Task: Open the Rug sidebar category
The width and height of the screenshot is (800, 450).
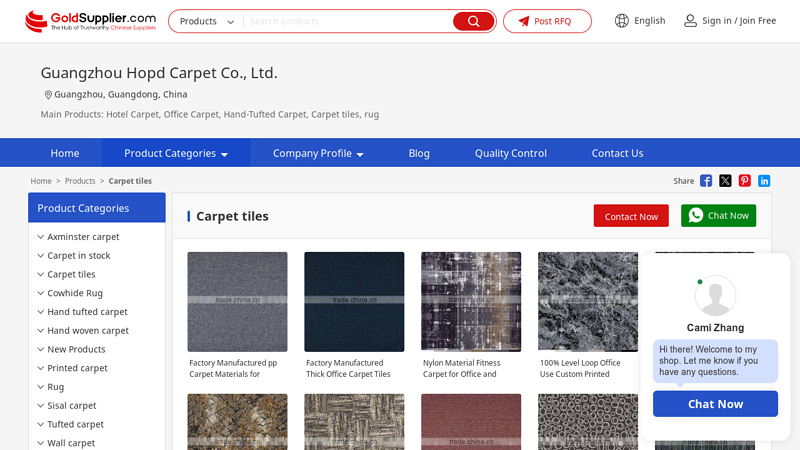Action: coord(56,387)
